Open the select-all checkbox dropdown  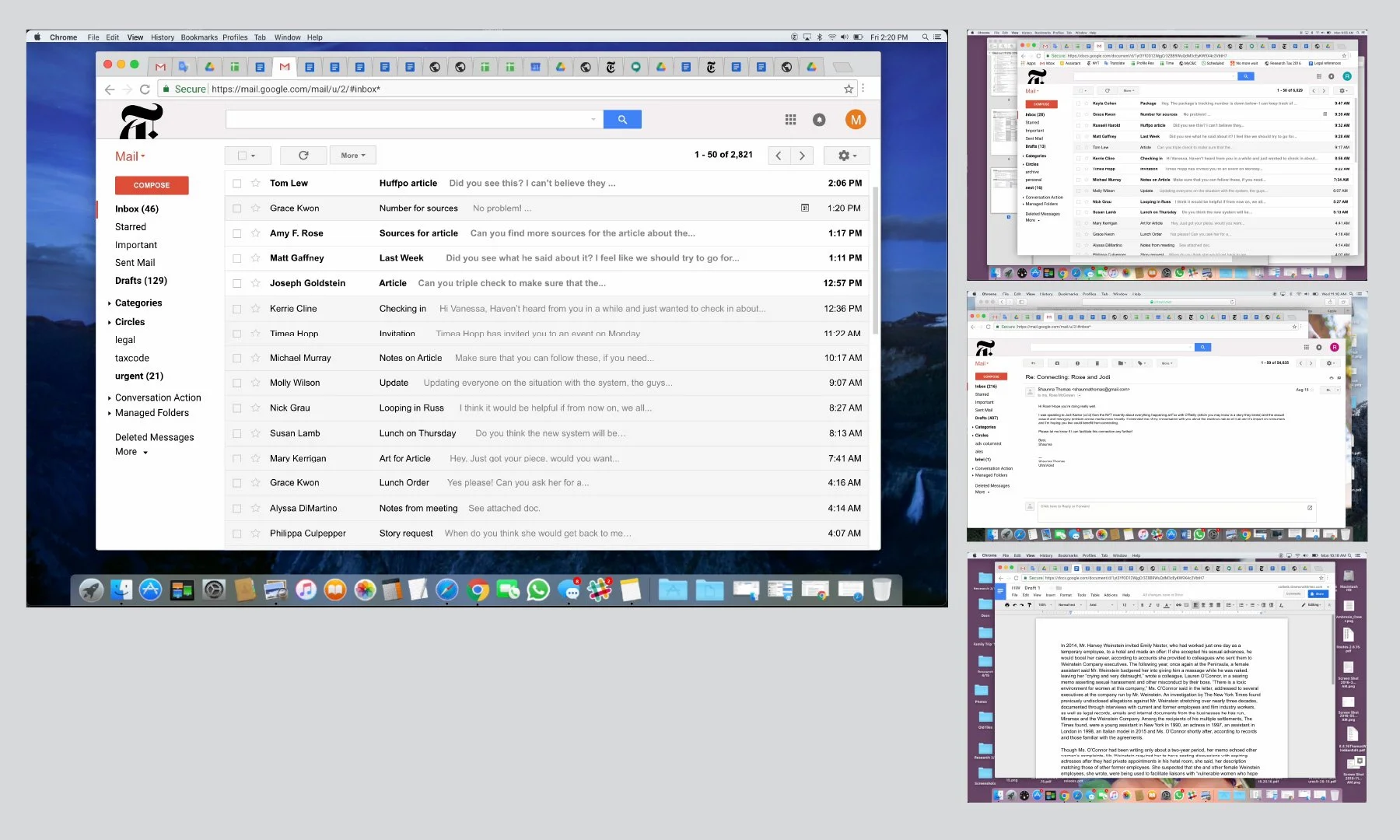click(x=247, y=156)
